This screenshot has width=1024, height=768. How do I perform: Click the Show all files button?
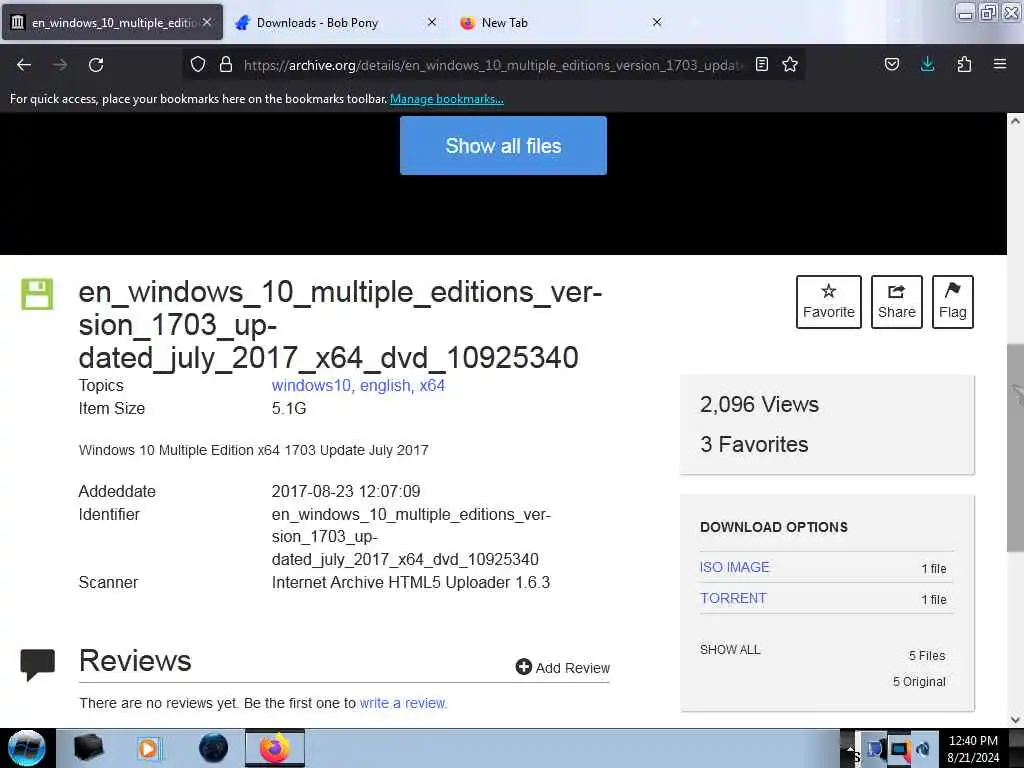pyautogui.click(x=503, y=146)
